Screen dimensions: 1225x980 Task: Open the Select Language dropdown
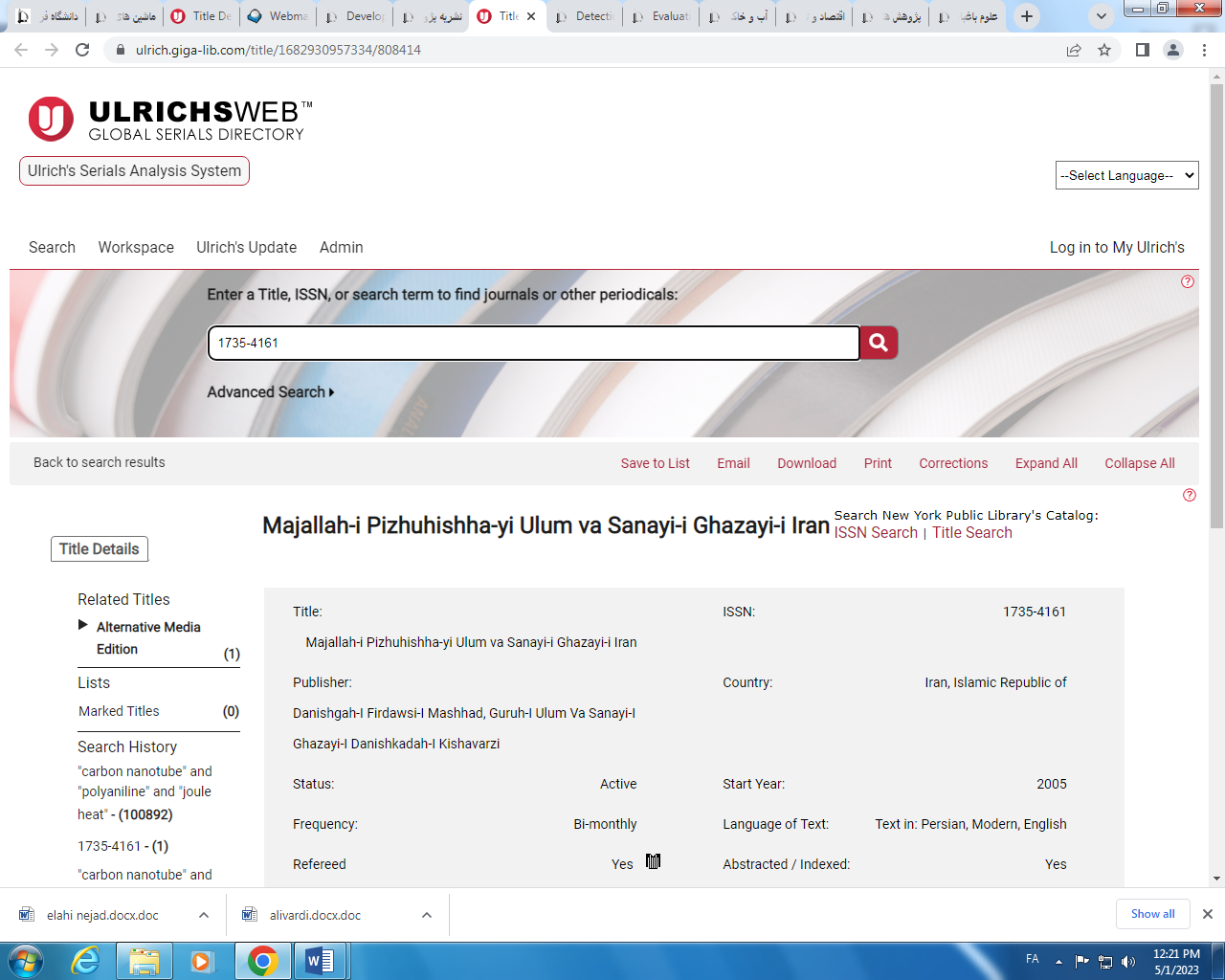(1126, 175)
